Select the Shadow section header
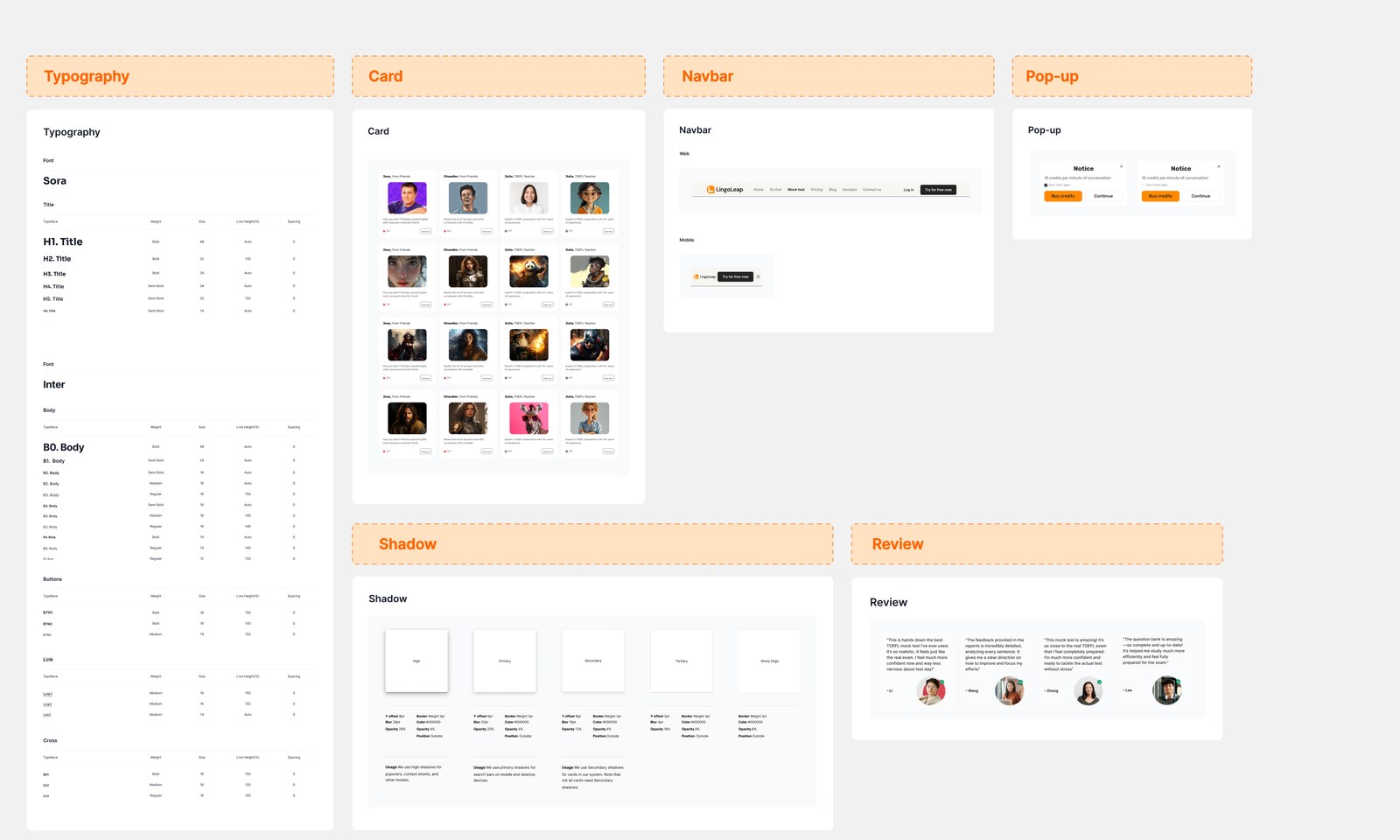Viewport: 1400px width, 840px height. 592,544
